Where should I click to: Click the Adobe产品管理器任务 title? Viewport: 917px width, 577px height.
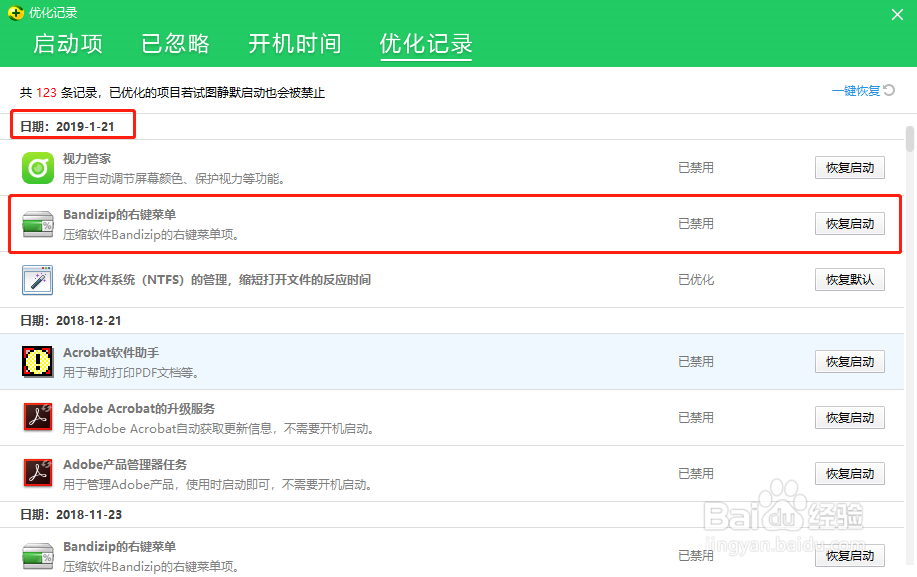(125, 465)
